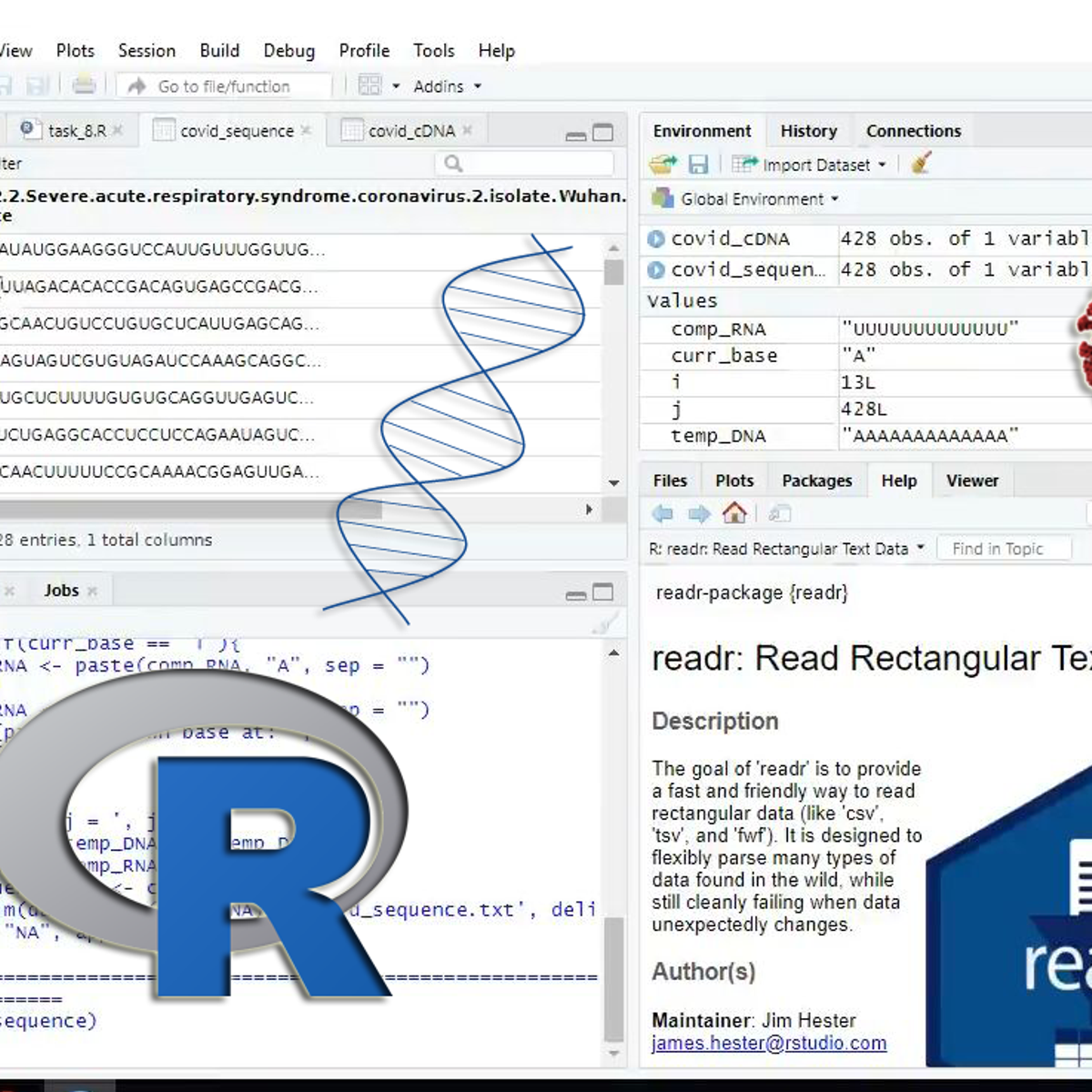Go back in Help with the left arrow
Viewport: 1092px width, 1092px height.
point(662,514)
